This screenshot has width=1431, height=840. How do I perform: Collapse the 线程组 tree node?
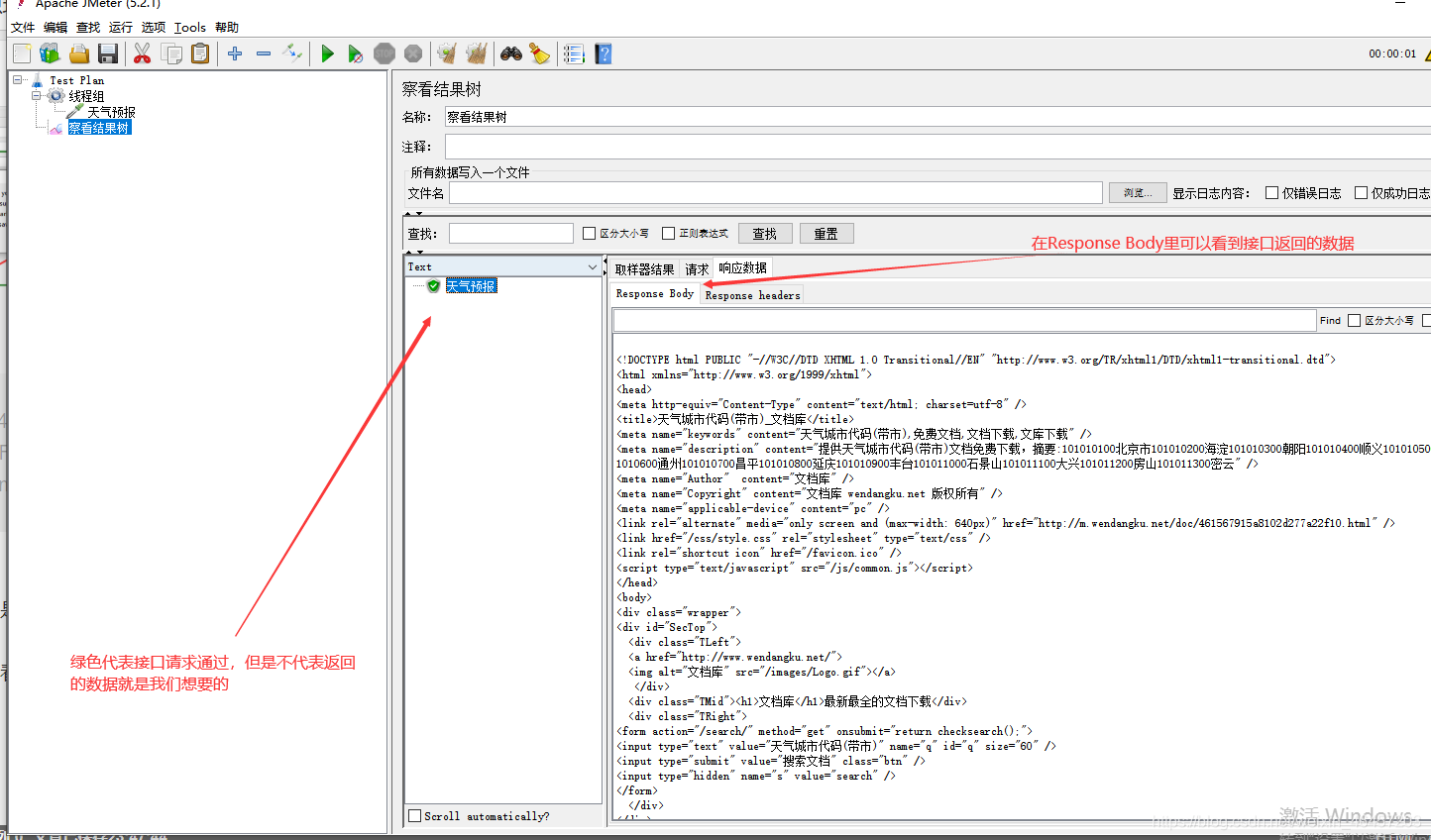click(37, 96)
